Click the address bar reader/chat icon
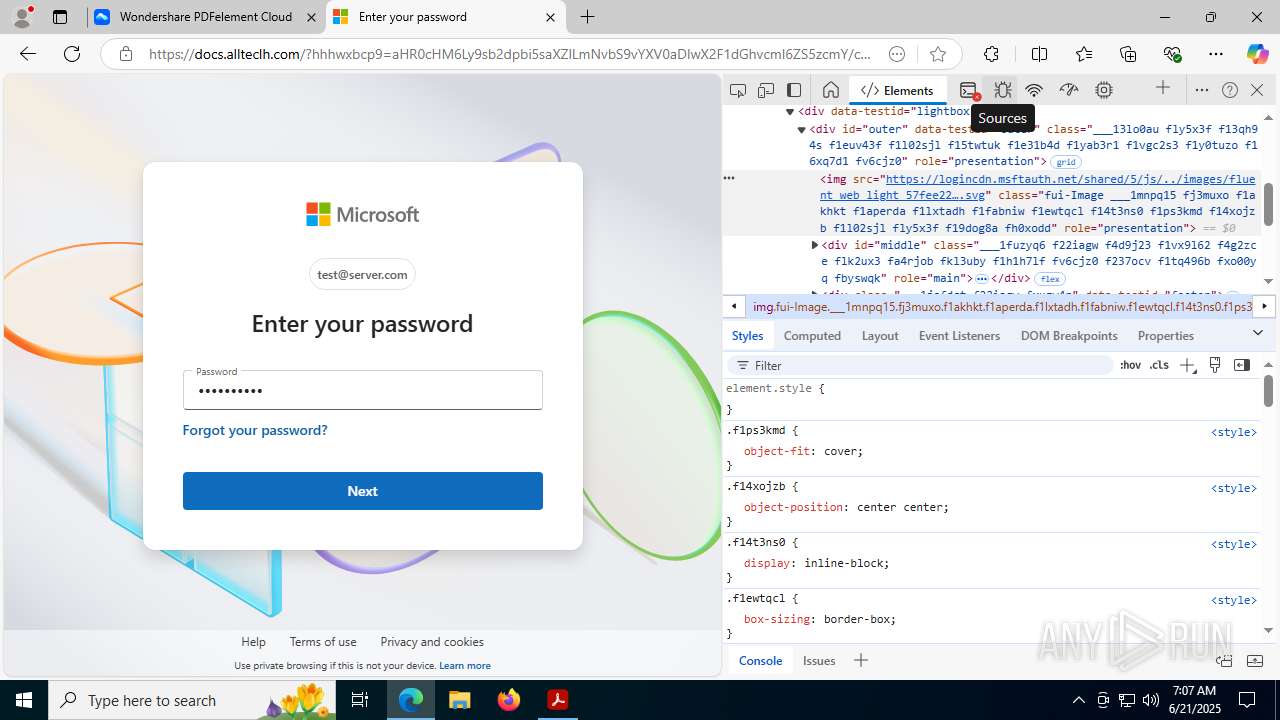Screen dimensions: 1280x720 click(897, 54)
